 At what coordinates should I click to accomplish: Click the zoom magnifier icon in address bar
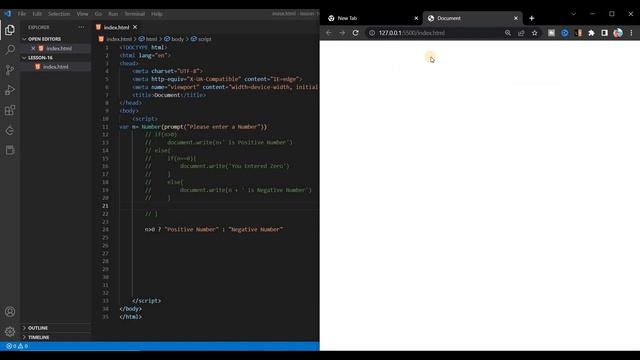(508, 33)
